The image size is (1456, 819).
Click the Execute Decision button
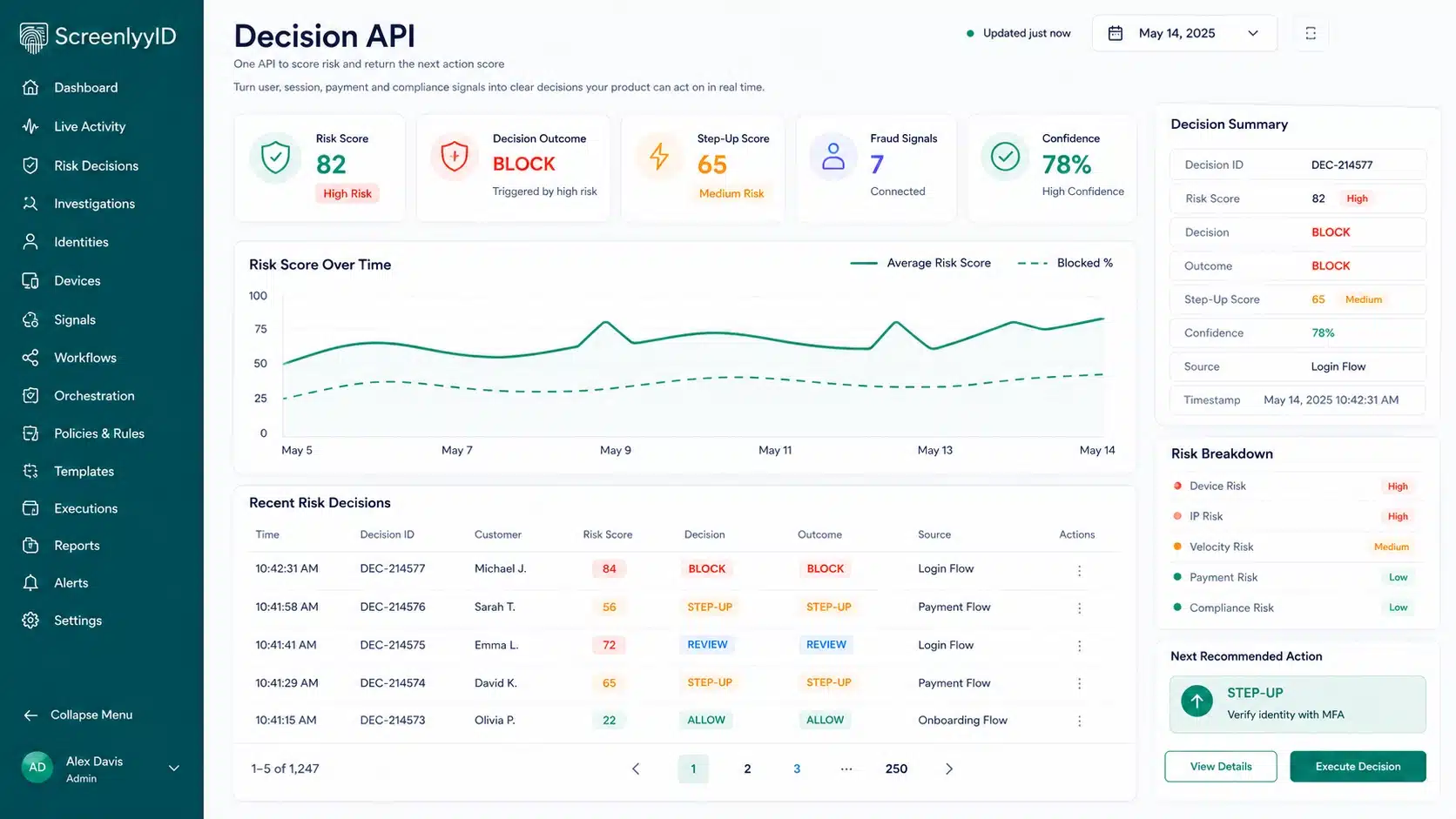point(1358,767)
